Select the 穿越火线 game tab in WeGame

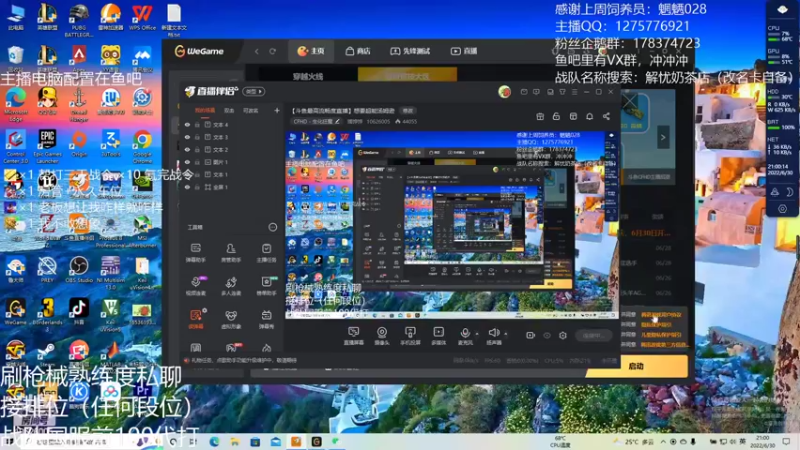(x=308, y=77)
